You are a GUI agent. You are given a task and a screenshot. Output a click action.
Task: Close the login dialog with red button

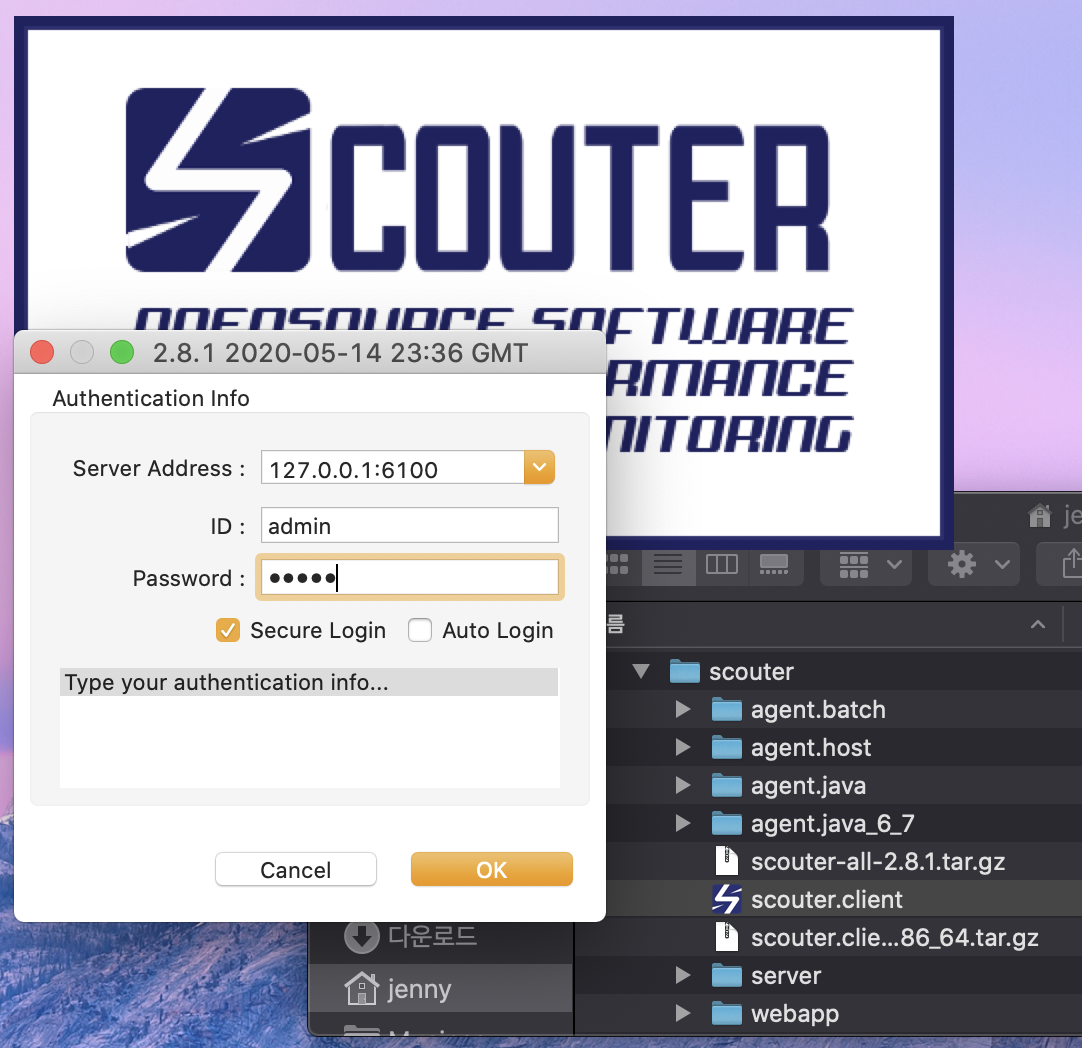(x=42, y=352)
